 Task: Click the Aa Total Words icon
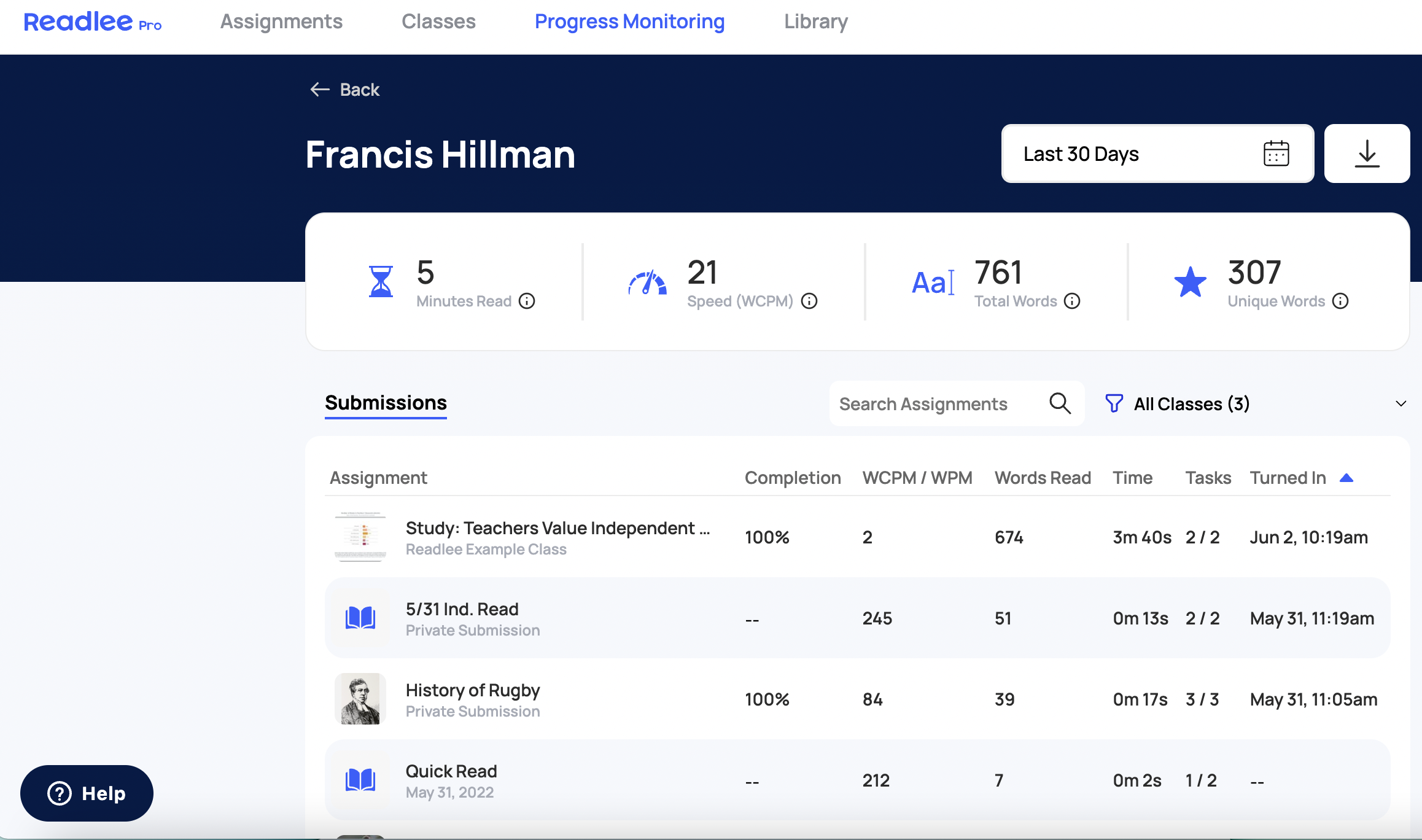coord(933,282)
